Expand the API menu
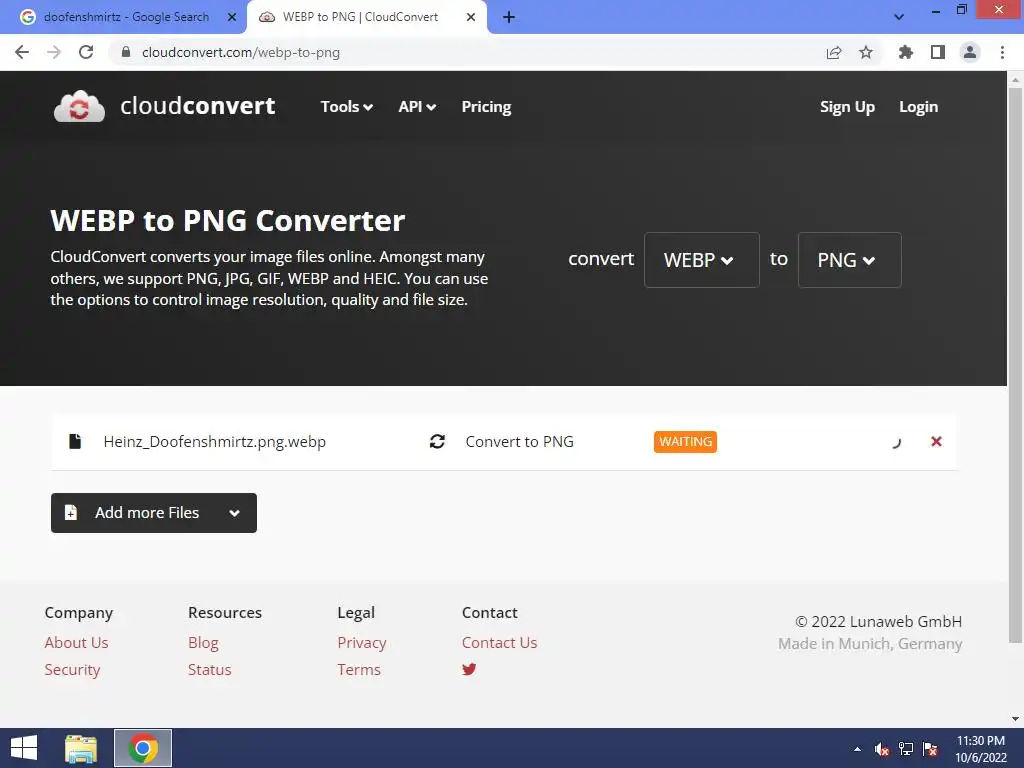This screenshot has height=768, width=1024. tap(417, 106)
